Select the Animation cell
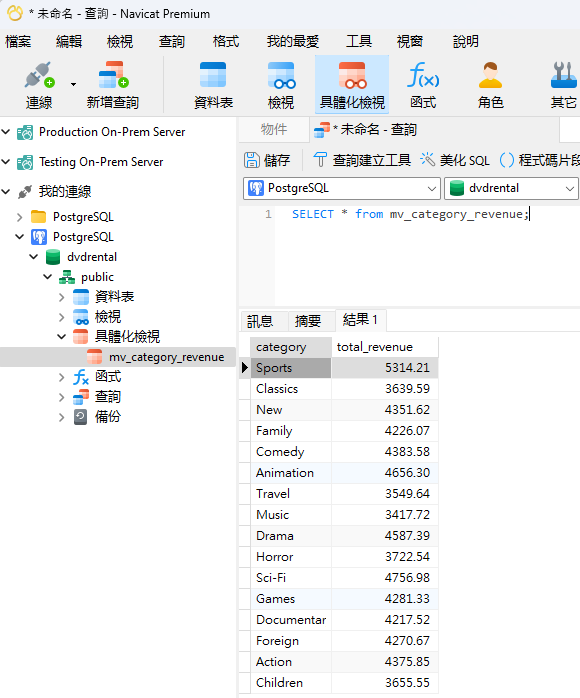 pyautogui.click(x=291, y=473)
